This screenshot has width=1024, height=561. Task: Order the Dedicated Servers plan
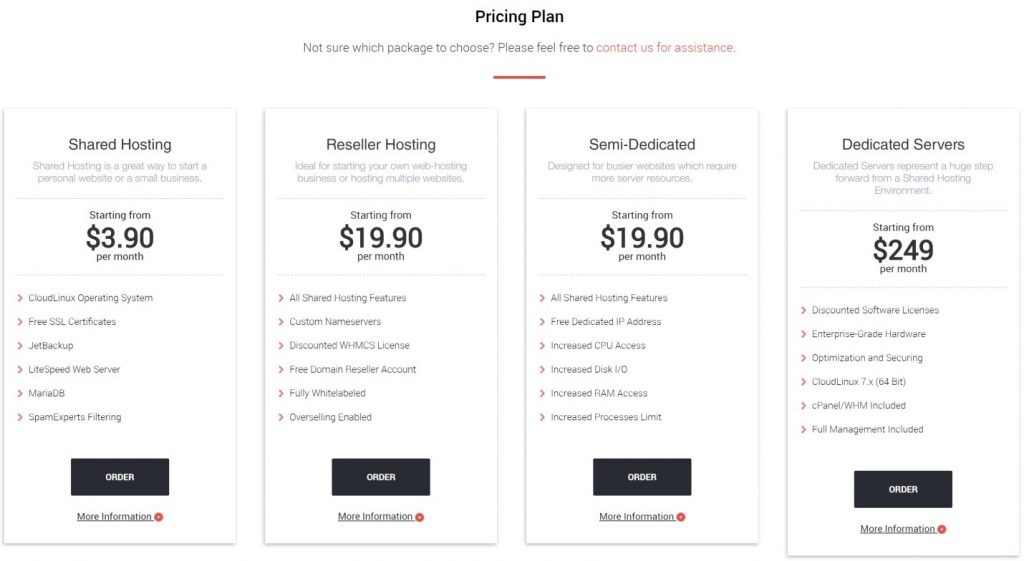pos(903,490)
